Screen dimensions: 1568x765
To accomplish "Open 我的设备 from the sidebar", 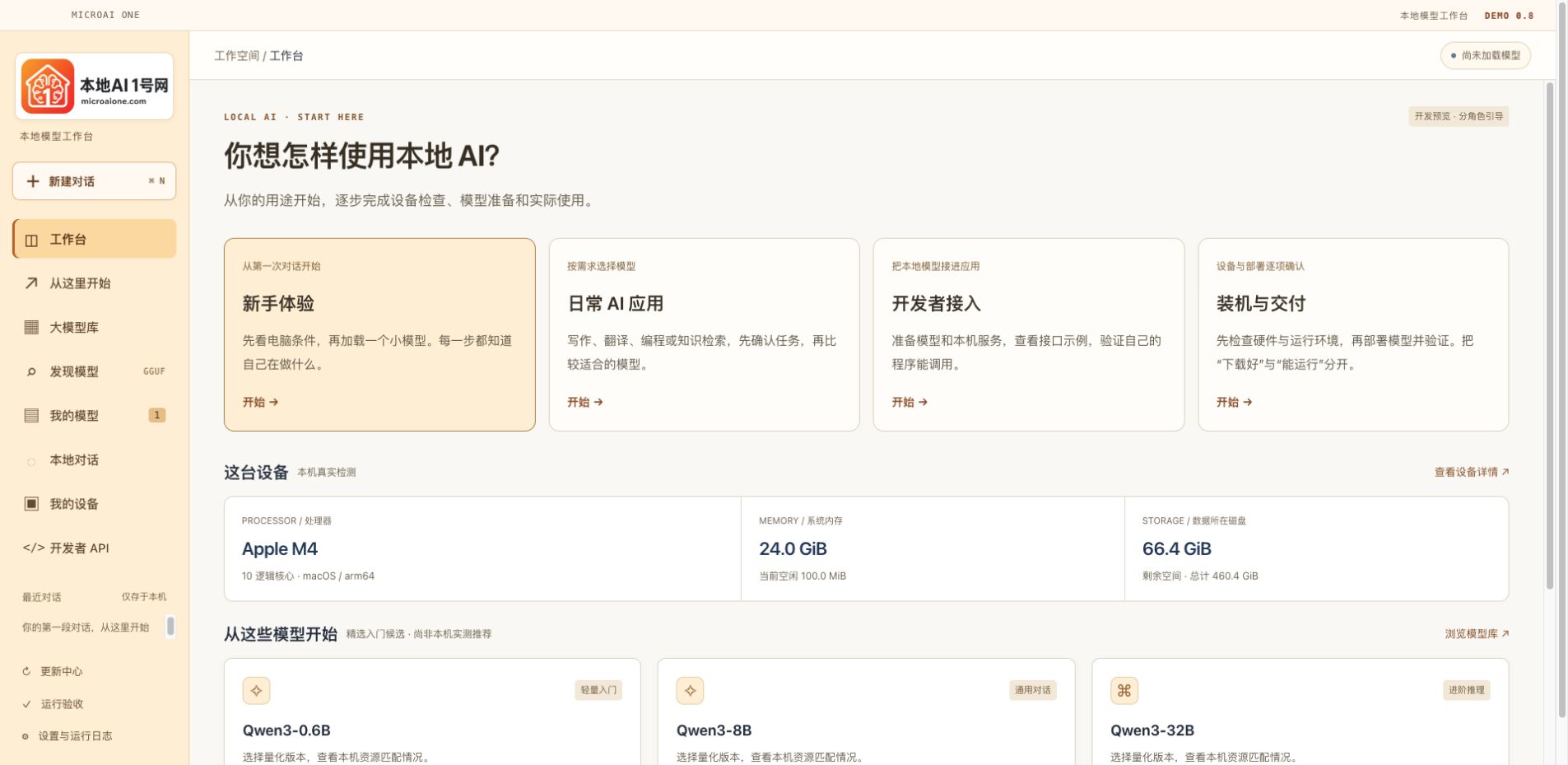I will point(95,503).
